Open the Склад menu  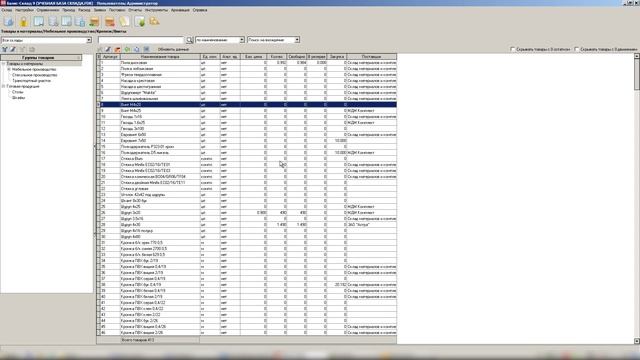click(x=7, y=10)
